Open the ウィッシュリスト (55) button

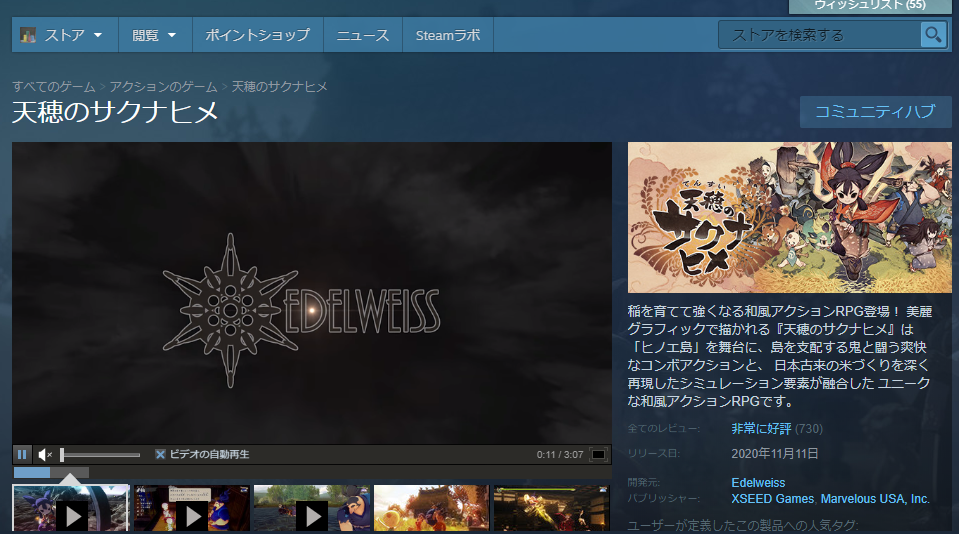[870, 6]
